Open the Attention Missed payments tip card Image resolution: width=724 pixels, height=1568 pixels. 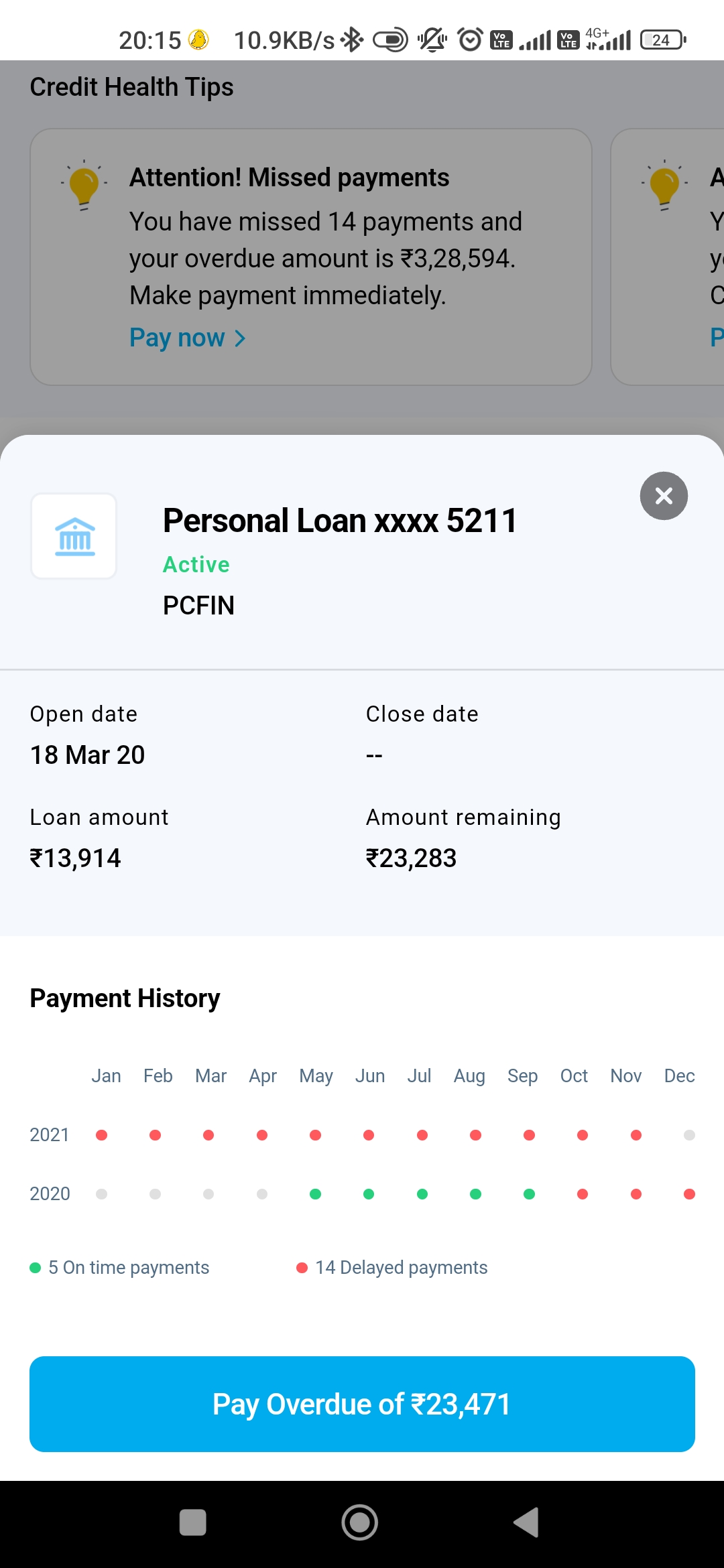tap(311, 257)
